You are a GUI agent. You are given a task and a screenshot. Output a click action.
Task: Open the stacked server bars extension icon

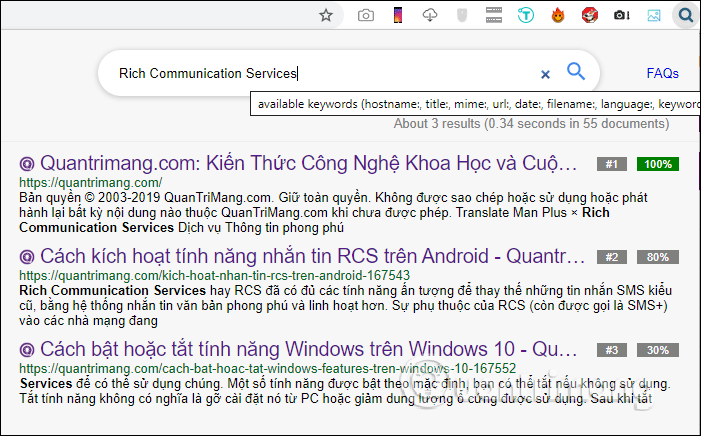[494, 16]
